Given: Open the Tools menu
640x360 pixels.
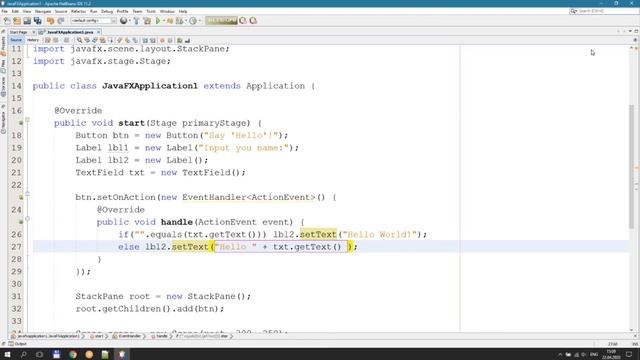Looking at the screenshot, I should click(x=151, y=11).
